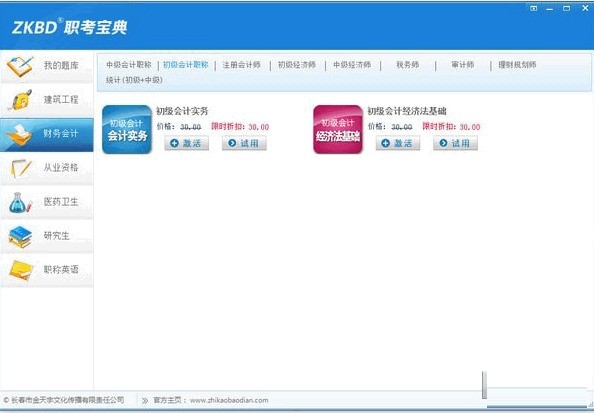Open 职称英语 yellow note icon
Screen dimensions: 594x413
coord(21,271)
